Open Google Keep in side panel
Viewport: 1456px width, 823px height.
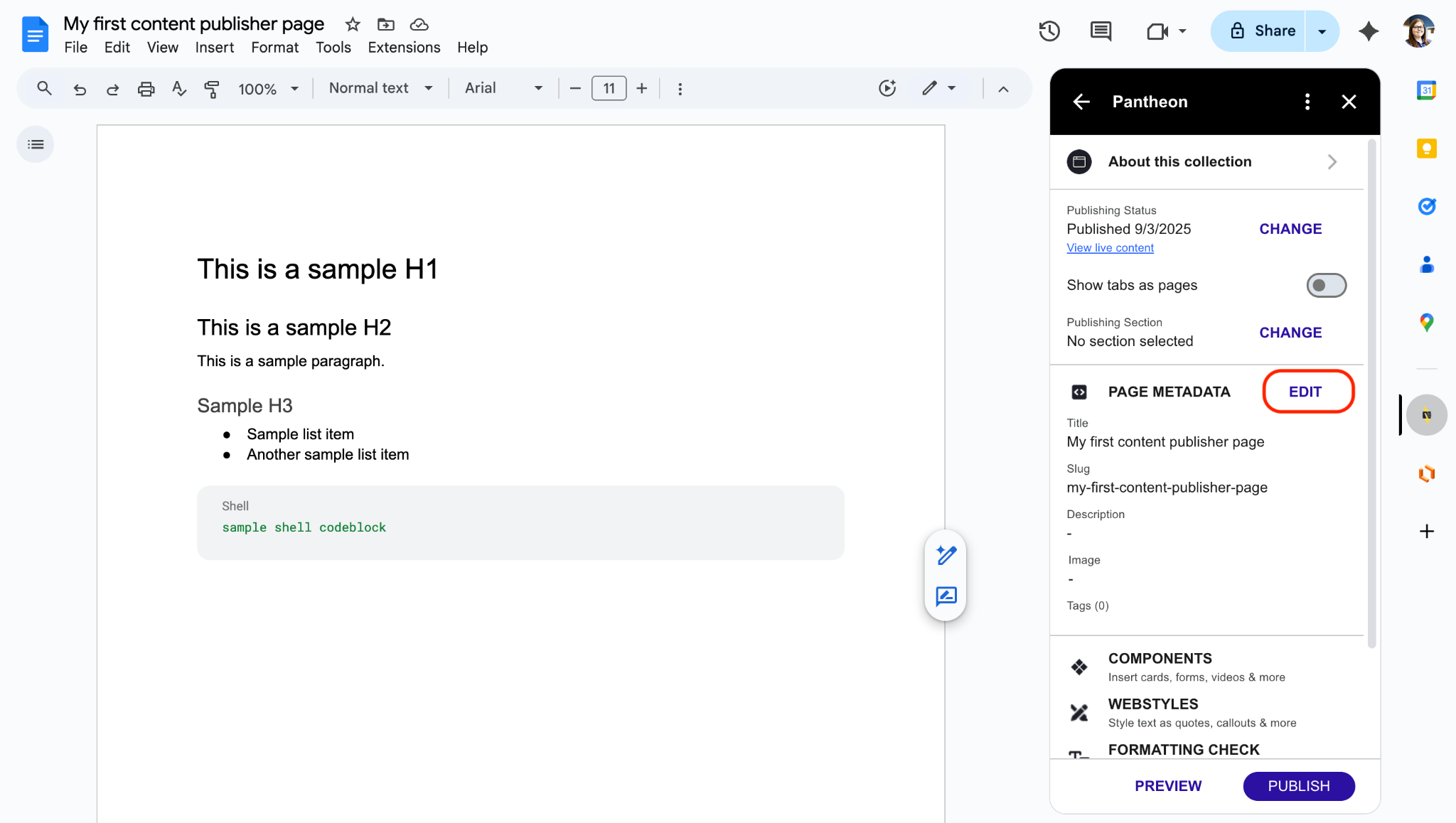(1426, 149)
